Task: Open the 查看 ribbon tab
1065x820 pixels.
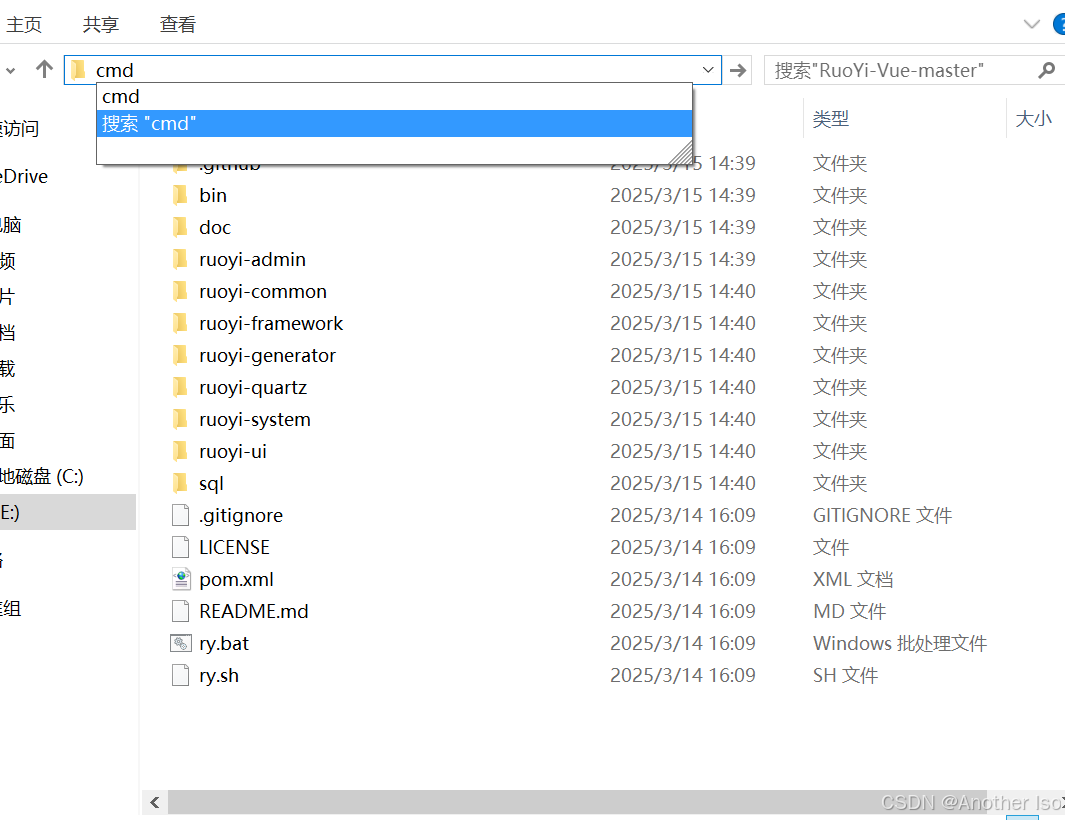Action: 177,24
